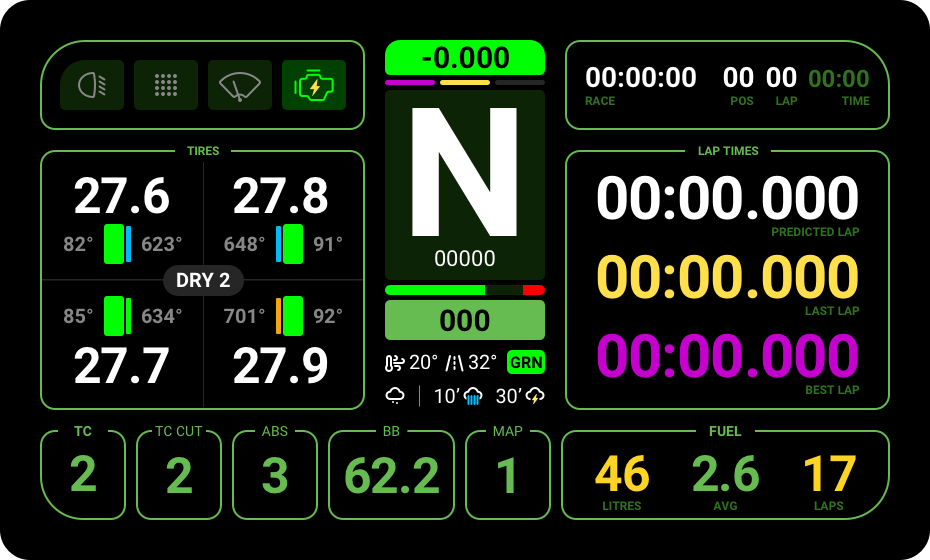
Task: Click the purple best lap time
Action: tap(727, 356)
